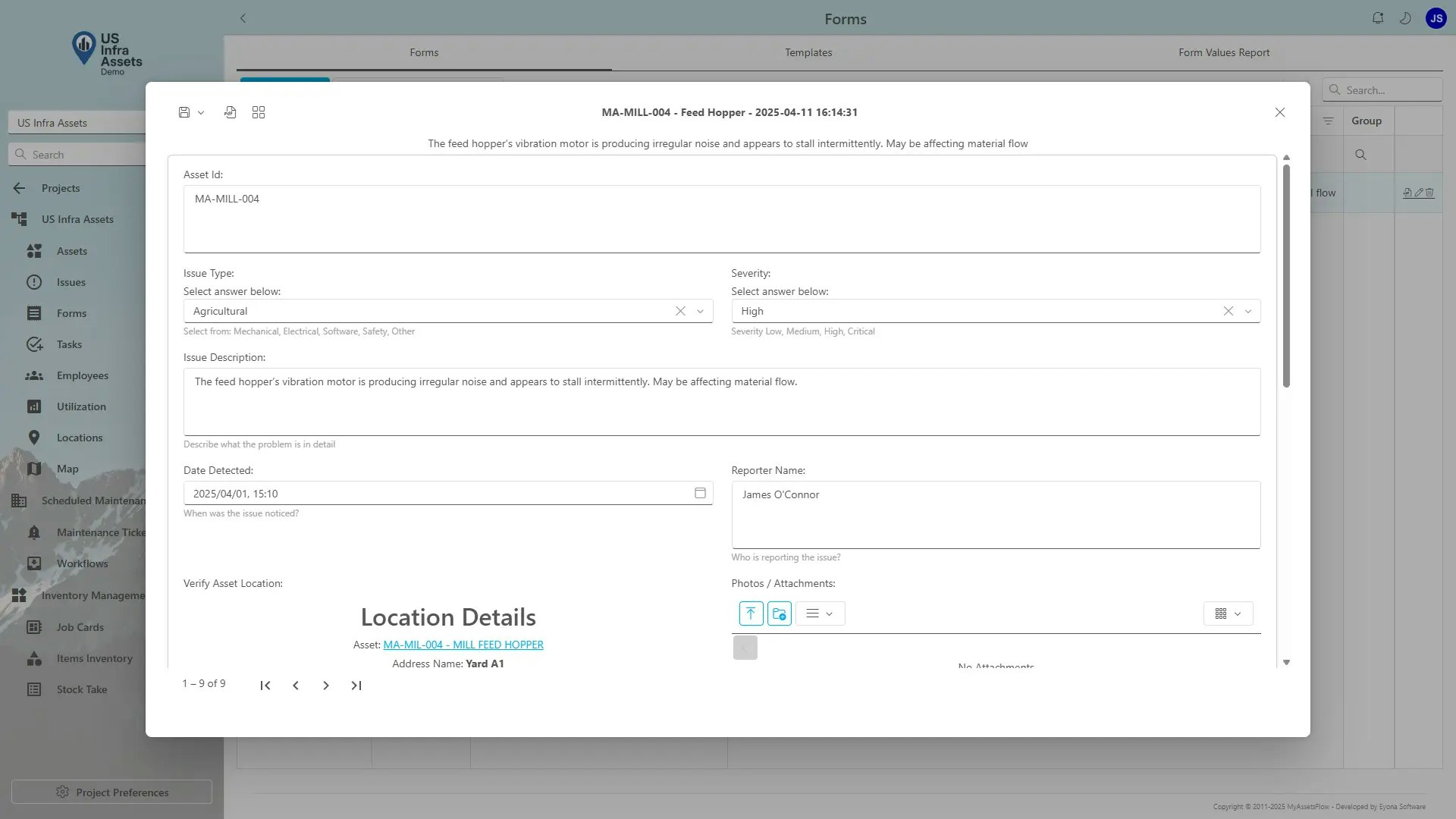Toggle dark mode moon icon
This screenshot has width=1456, height=819.
(1405, 18)
